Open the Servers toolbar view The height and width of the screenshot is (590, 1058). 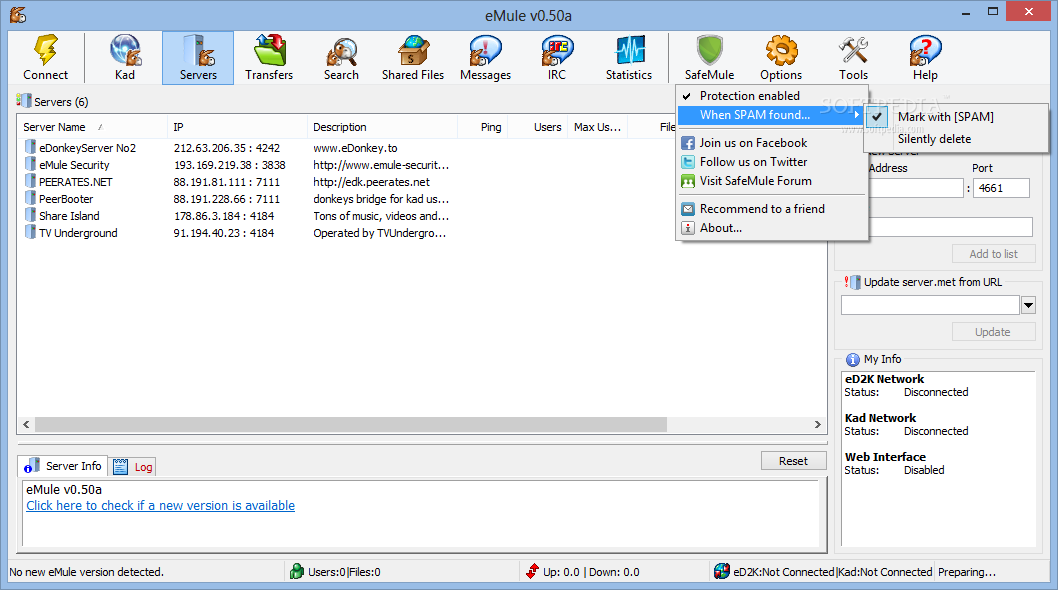198,57
